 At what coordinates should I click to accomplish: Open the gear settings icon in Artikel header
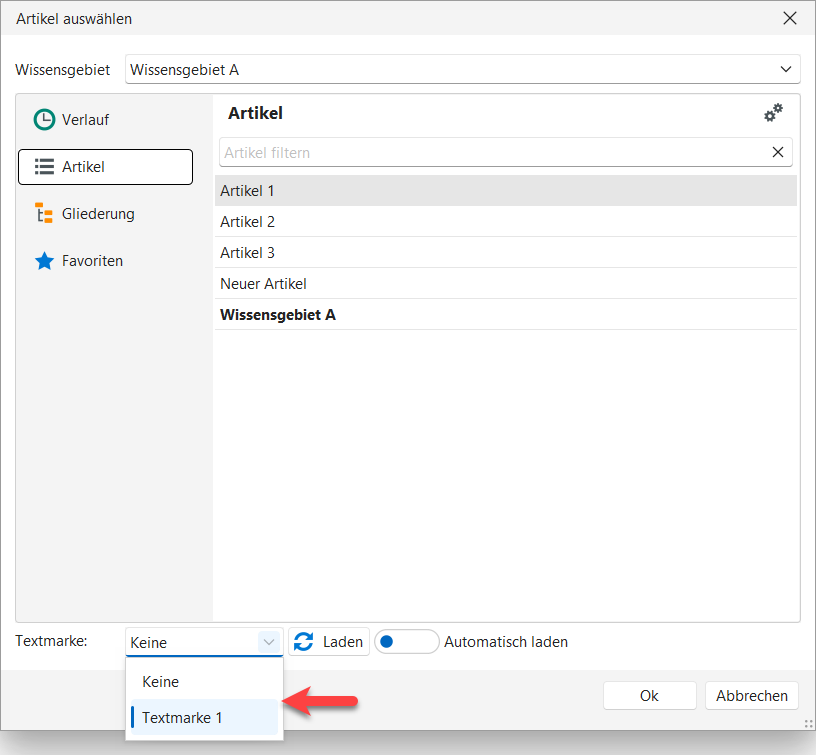coord(773,114)
